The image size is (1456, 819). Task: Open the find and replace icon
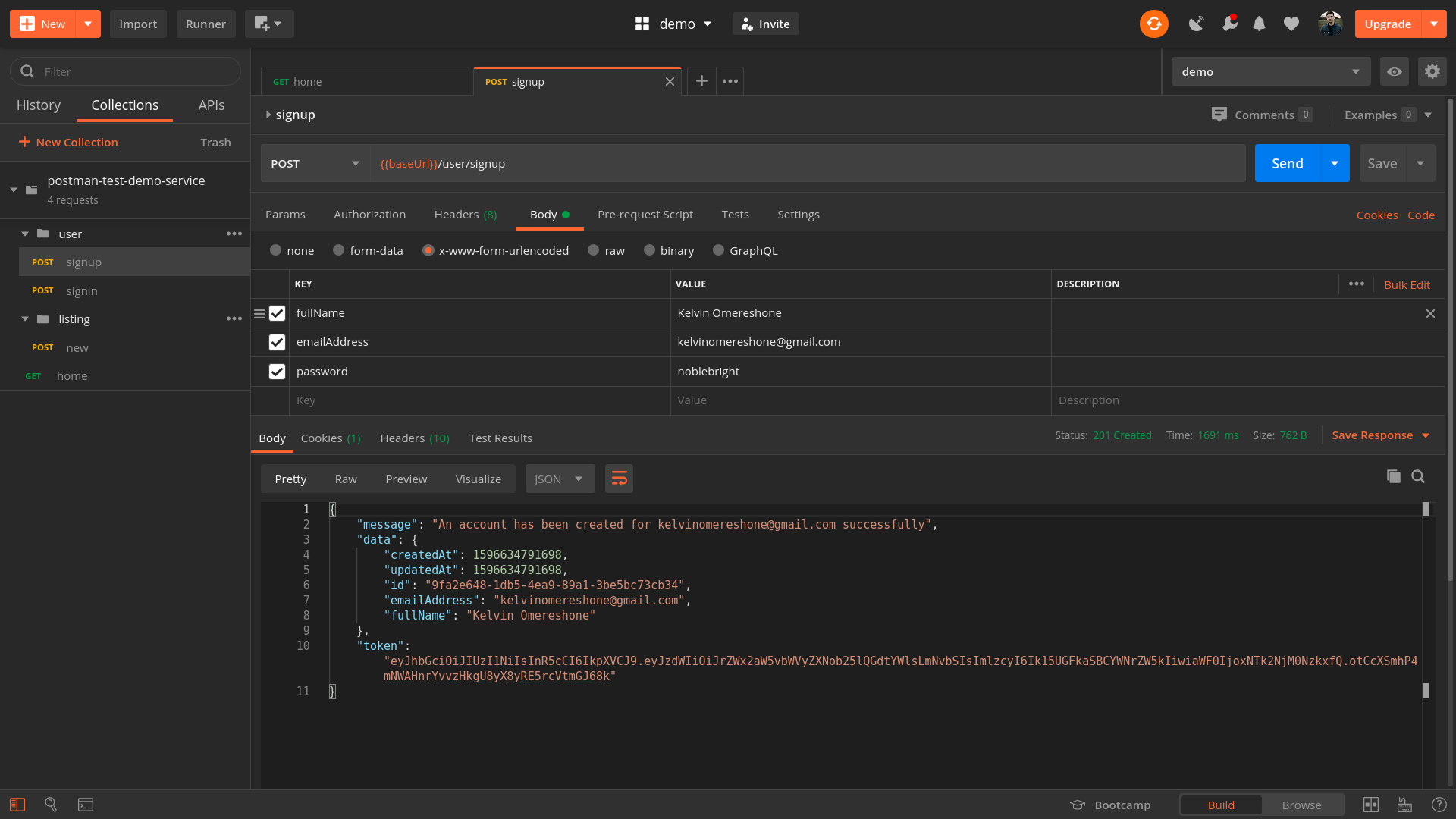click(51, 805)
